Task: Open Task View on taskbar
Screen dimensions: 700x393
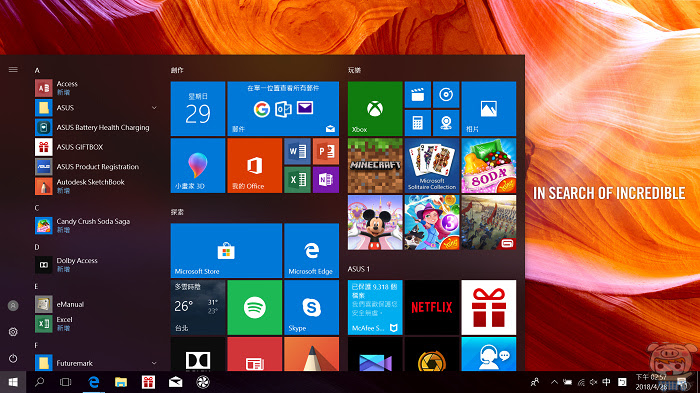Action: 66,382
